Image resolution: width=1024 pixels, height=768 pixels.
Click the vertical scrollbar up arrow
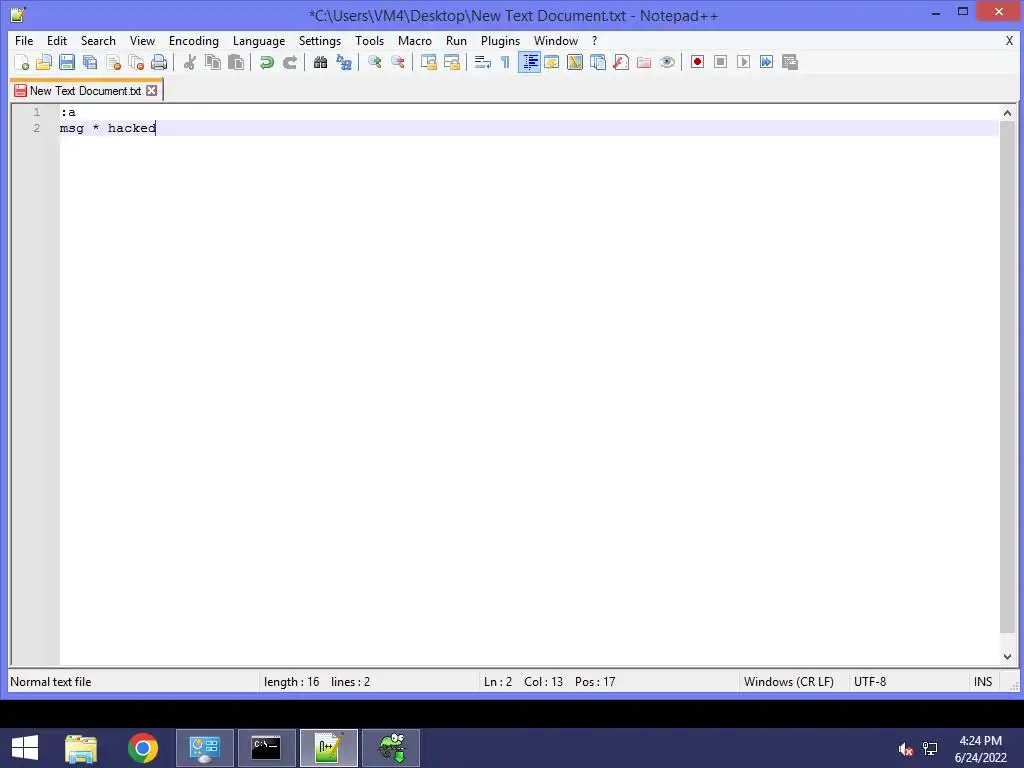tap(1007, 113)
